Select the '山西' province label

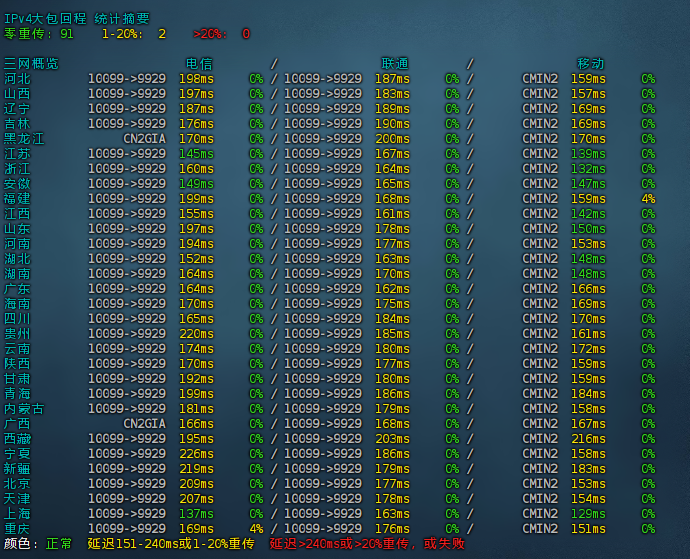(17, 94)
